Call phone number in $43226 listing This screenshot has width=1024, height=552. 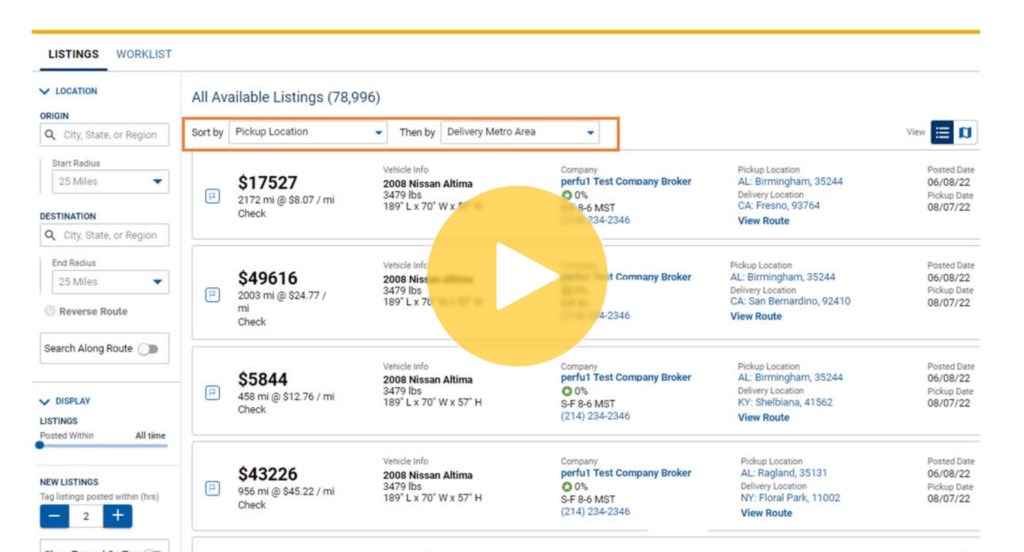point(595,511)
